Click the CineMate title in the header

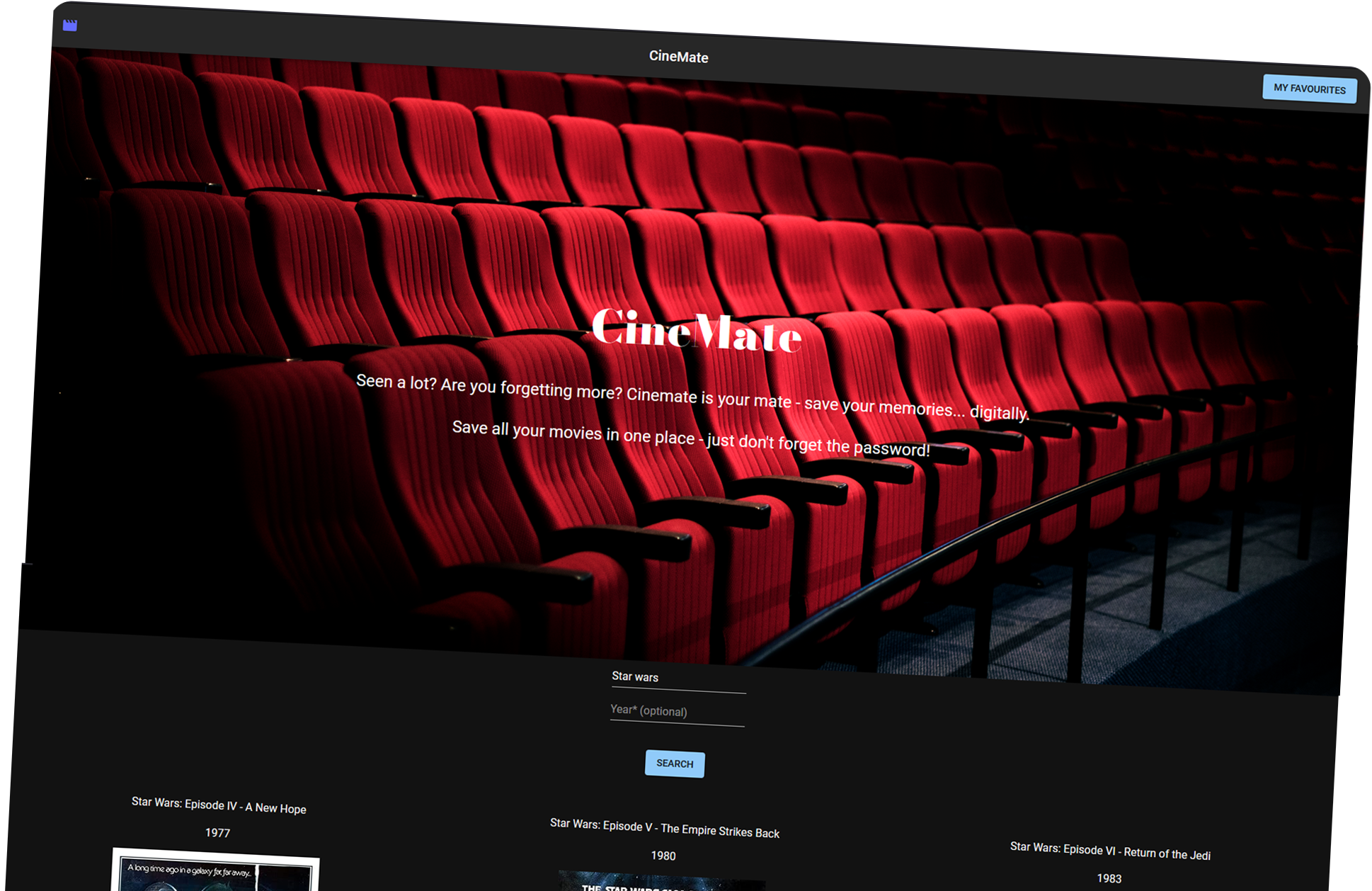click(678, 57)
